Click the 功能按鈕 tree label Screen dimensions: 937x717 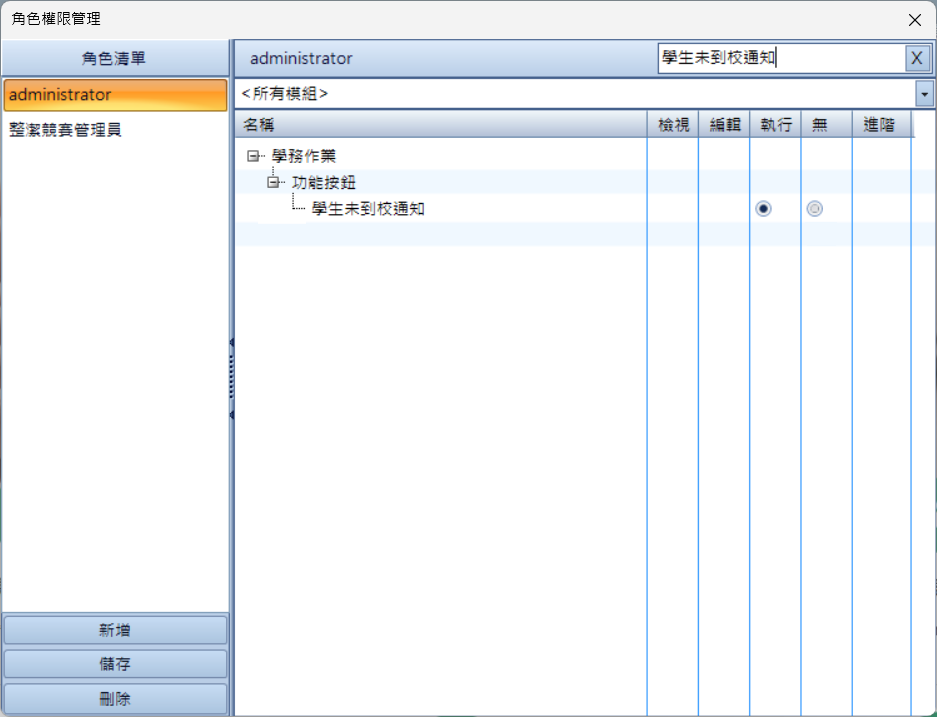(324, 182)
